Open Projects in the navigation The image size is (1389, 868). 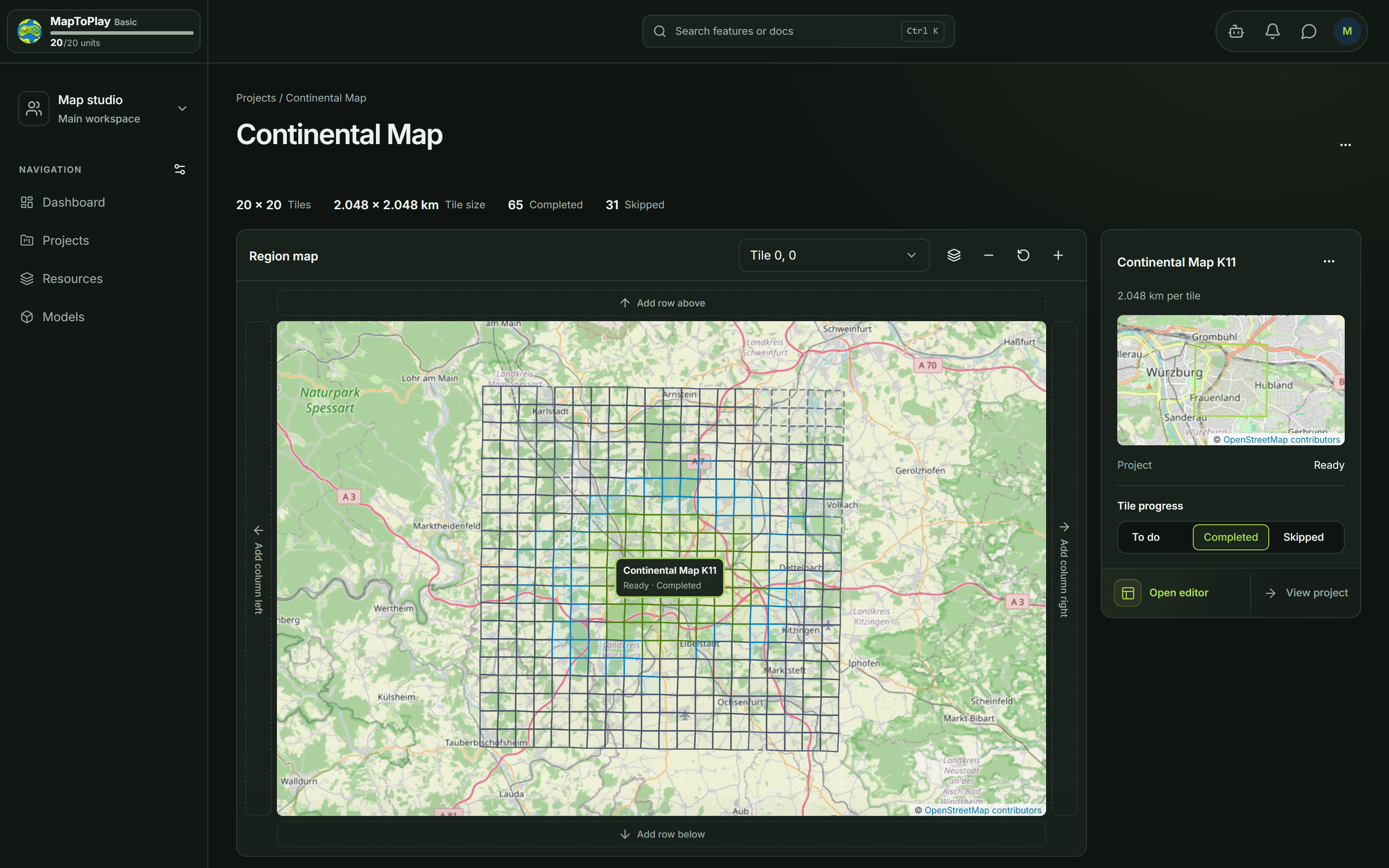pyautogui.click(x=104, y=240)
